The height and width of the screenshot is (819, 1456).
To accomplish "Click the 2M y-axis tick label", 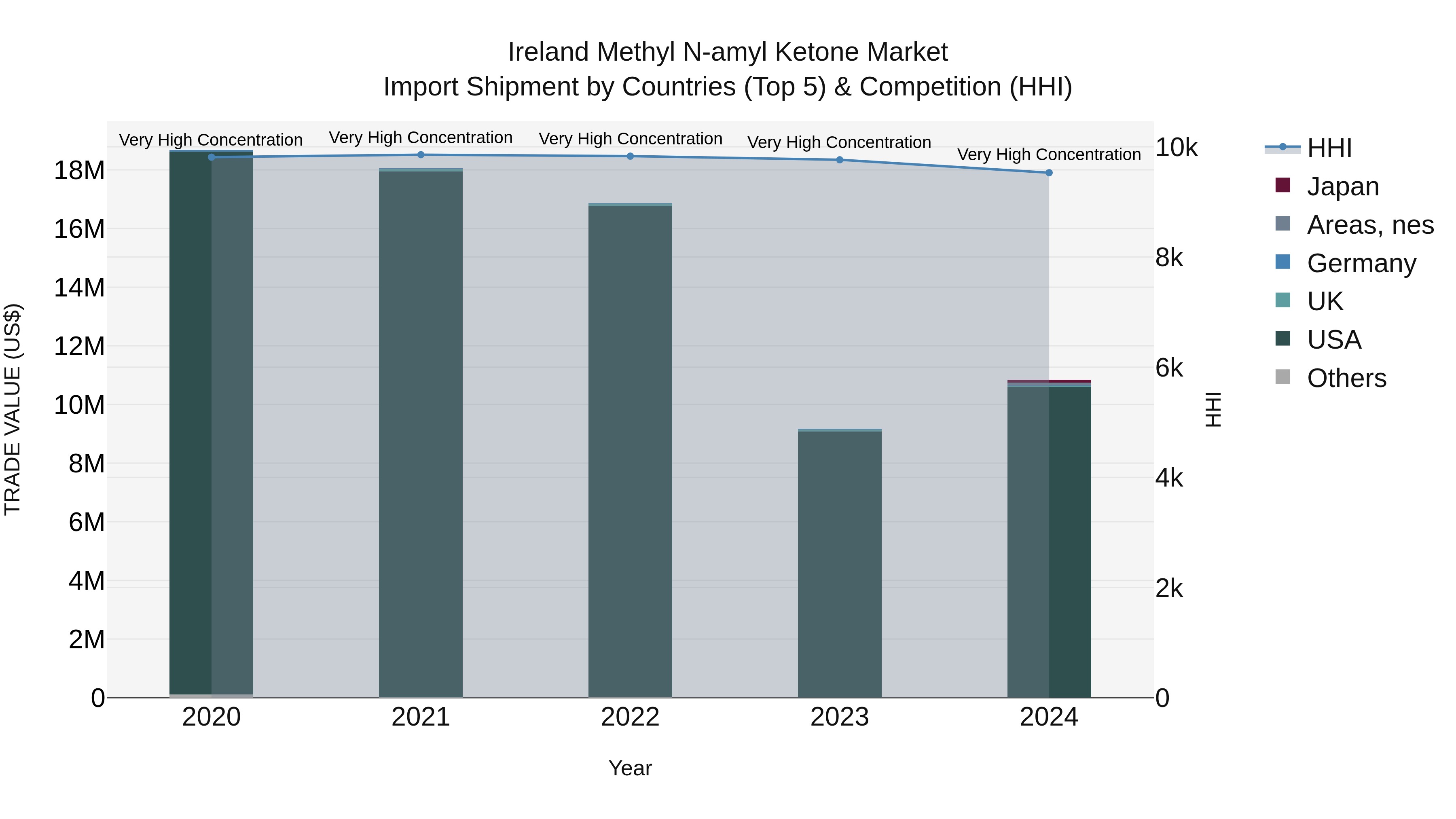I will [x=87, y=639].
